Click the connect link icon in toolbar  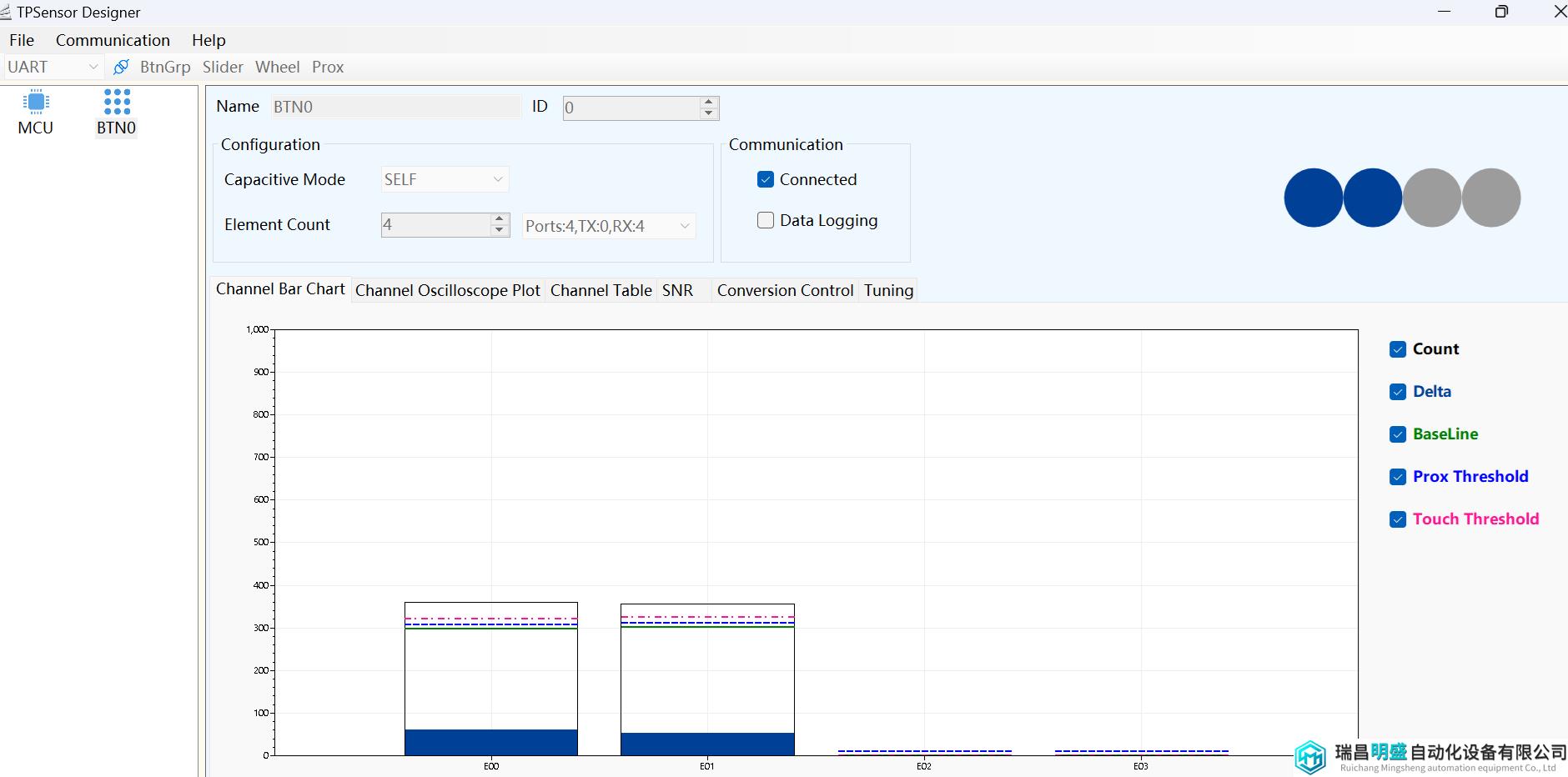121,67
